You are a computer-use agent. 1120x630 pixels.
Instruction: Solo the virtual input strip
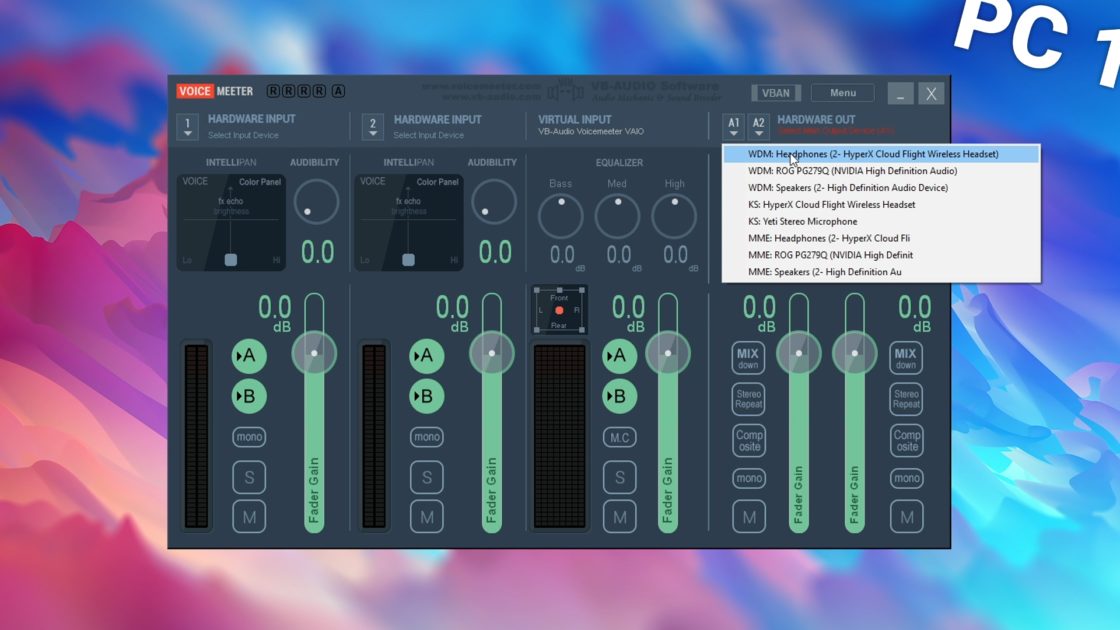(x=619, y=477)
